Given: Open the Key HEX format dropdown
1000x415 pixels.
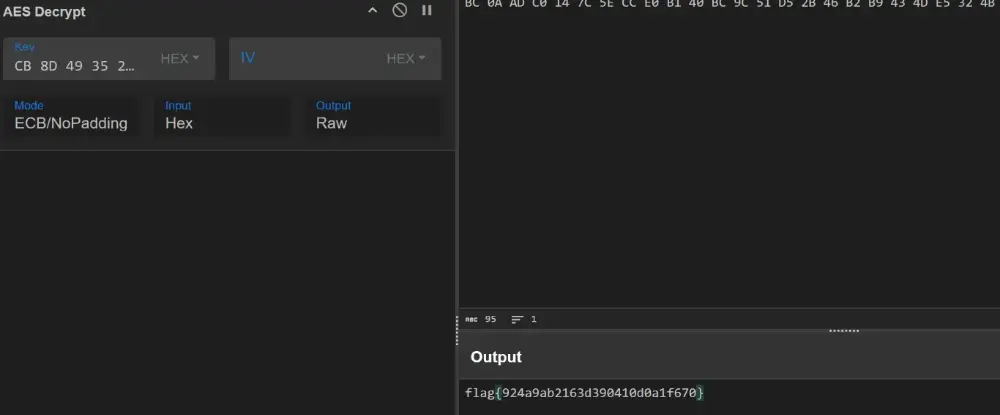Looking at the screenshot, I should coord(181,59).
